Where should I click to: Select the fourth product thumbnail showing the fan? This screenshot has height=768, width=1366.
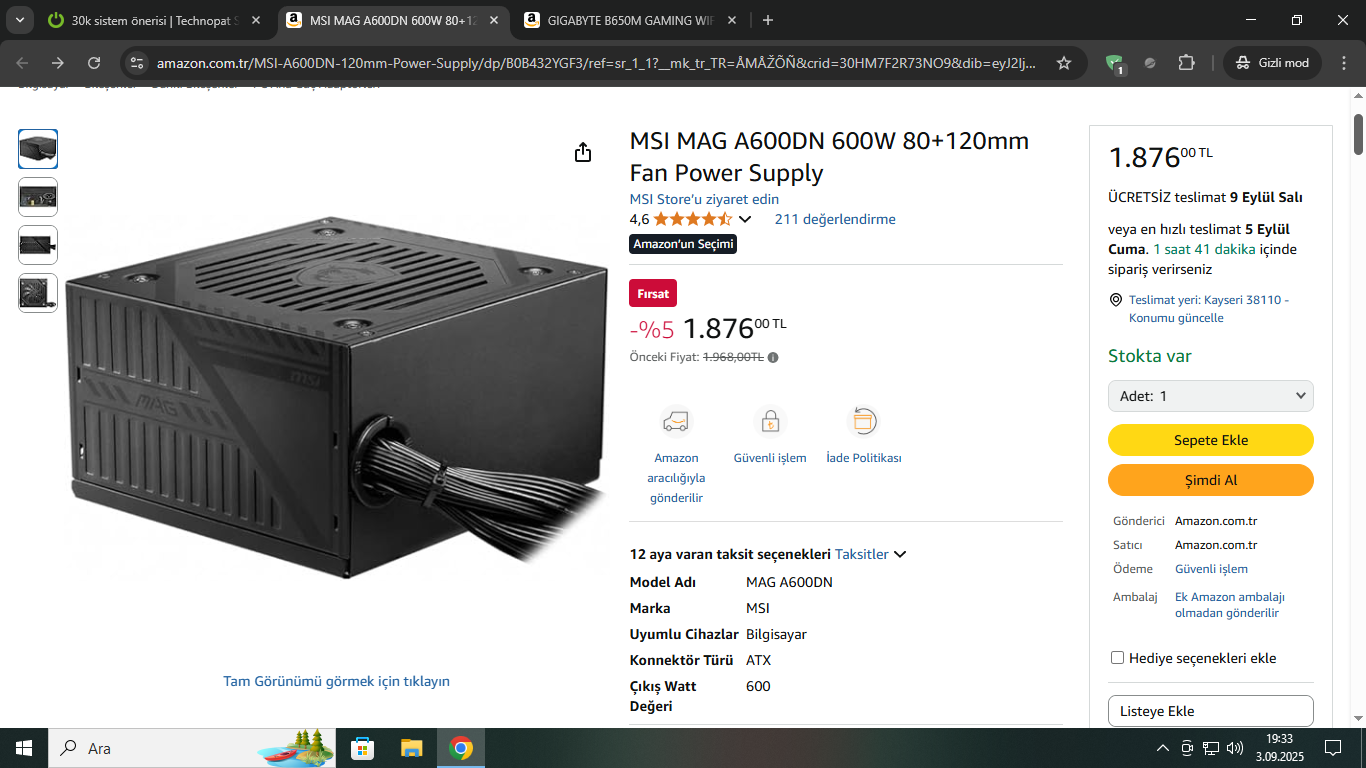click(38, 293)
